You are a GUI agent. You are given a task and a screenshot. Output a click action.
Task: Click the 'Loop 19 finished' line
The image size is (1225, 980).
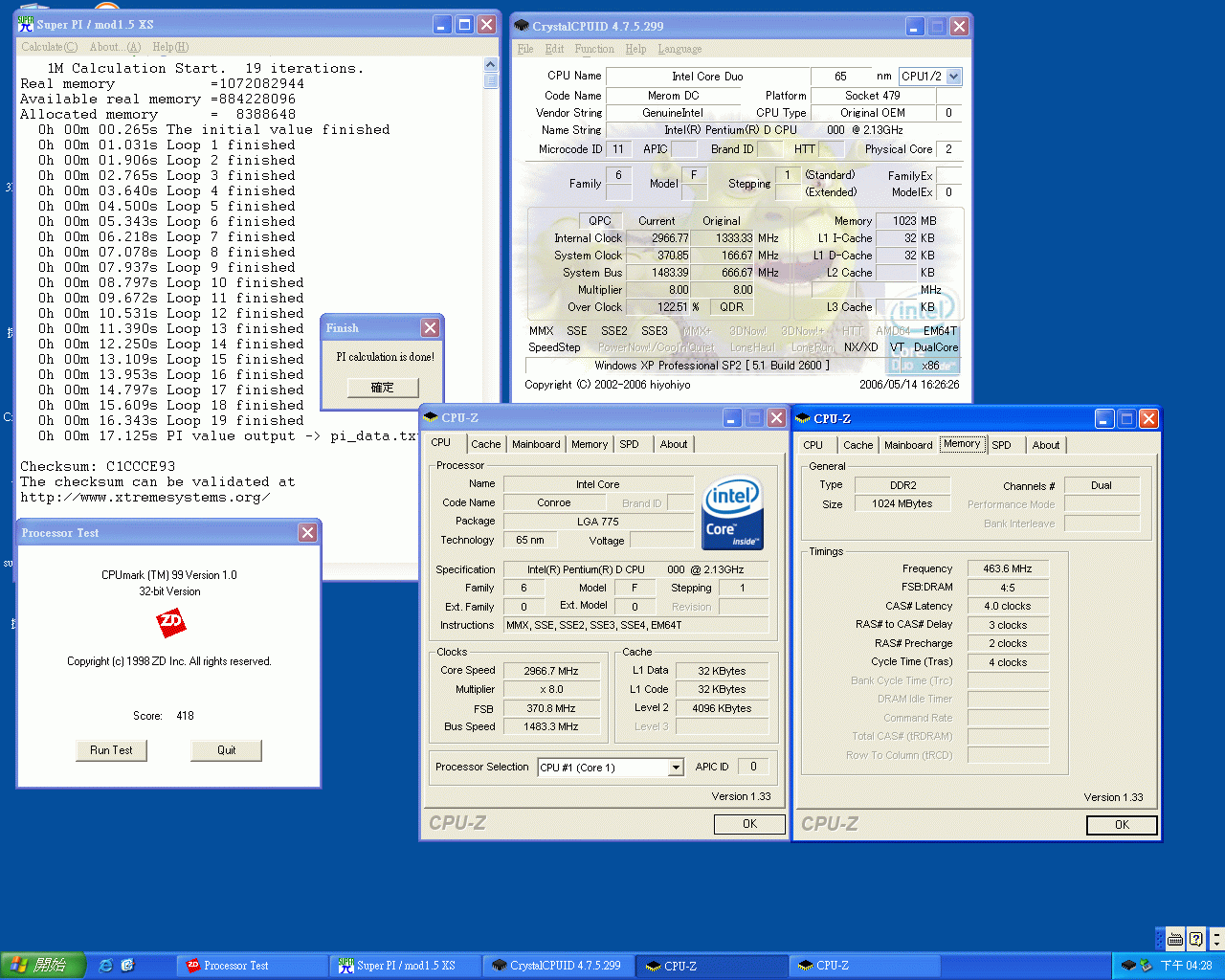(x=171, y=421)
